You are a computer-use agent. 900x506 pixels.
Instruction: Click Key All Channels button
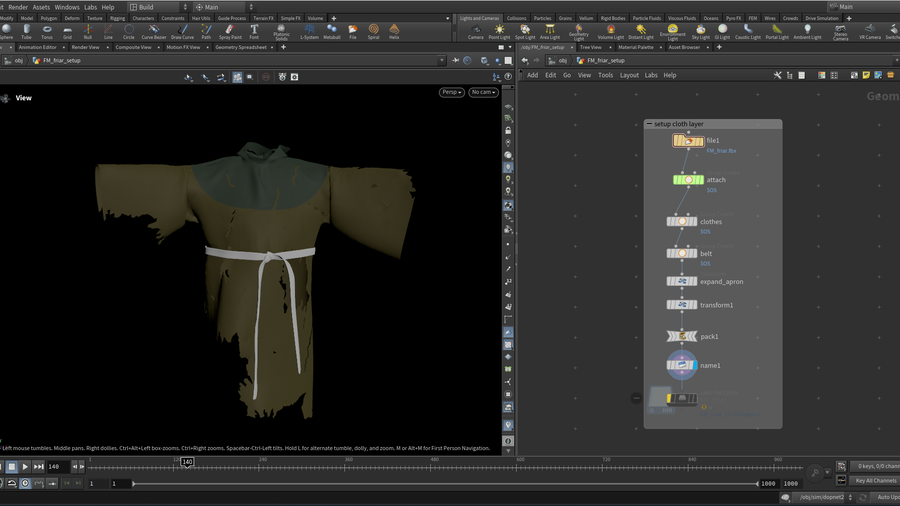875,481
